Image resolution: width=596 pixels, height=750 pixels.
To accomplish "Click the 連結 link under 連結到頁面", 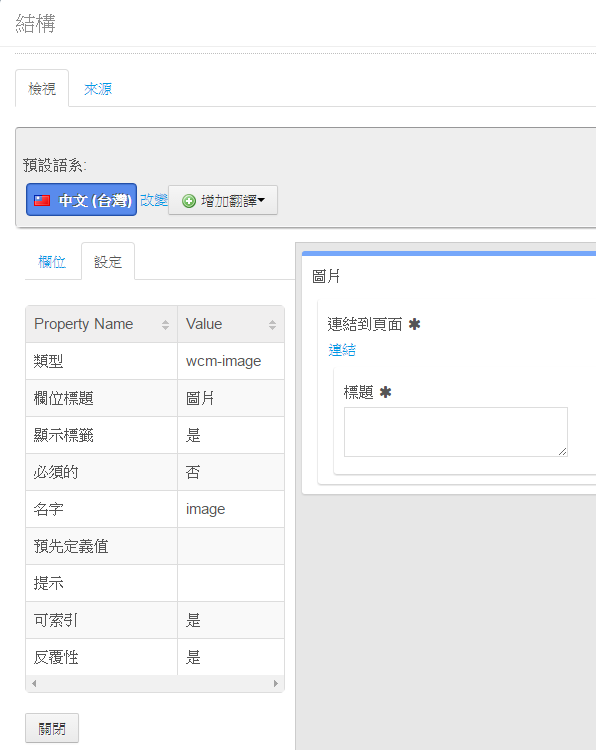I will point(342,350).
